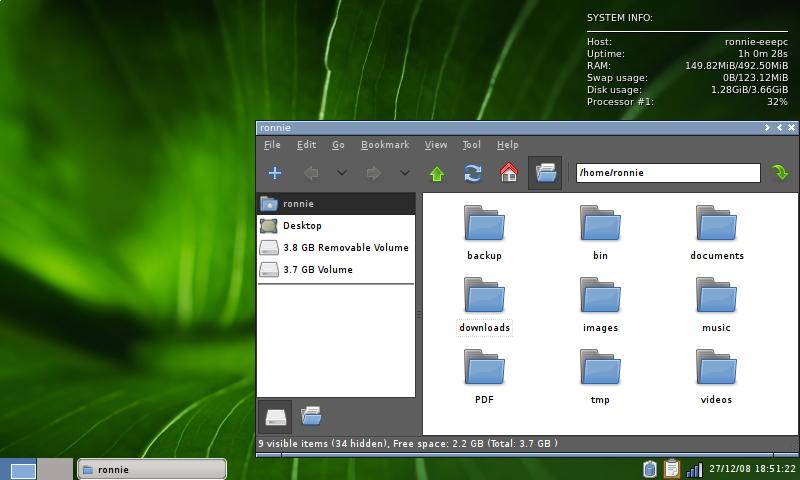Open the Bookmark menu
Image resolution: width=800 pixels, height=480 pixels.
[x=384, y=145]
